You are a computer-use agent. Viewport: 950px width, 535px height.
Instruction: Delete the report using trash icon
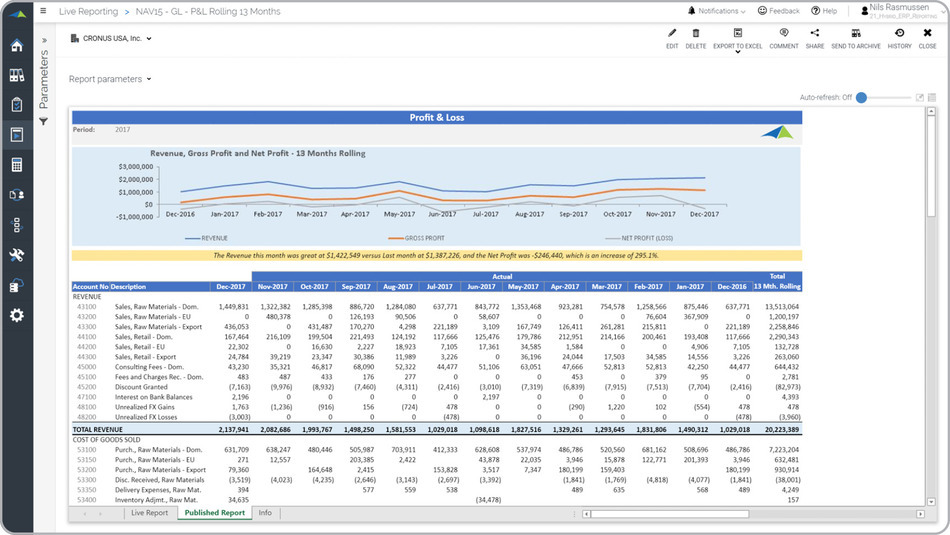(x=695, y=37)
